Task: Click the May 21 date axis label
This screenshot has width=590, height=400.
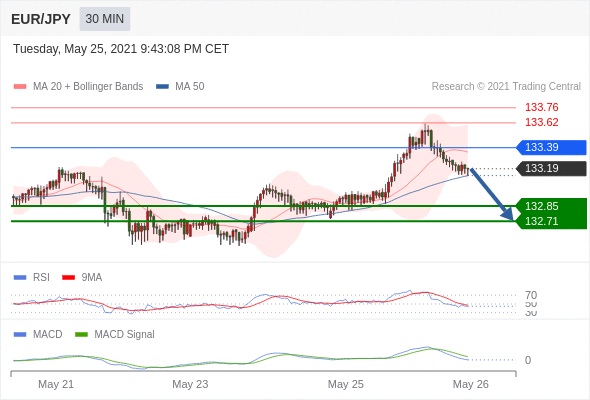Action: 56,384
